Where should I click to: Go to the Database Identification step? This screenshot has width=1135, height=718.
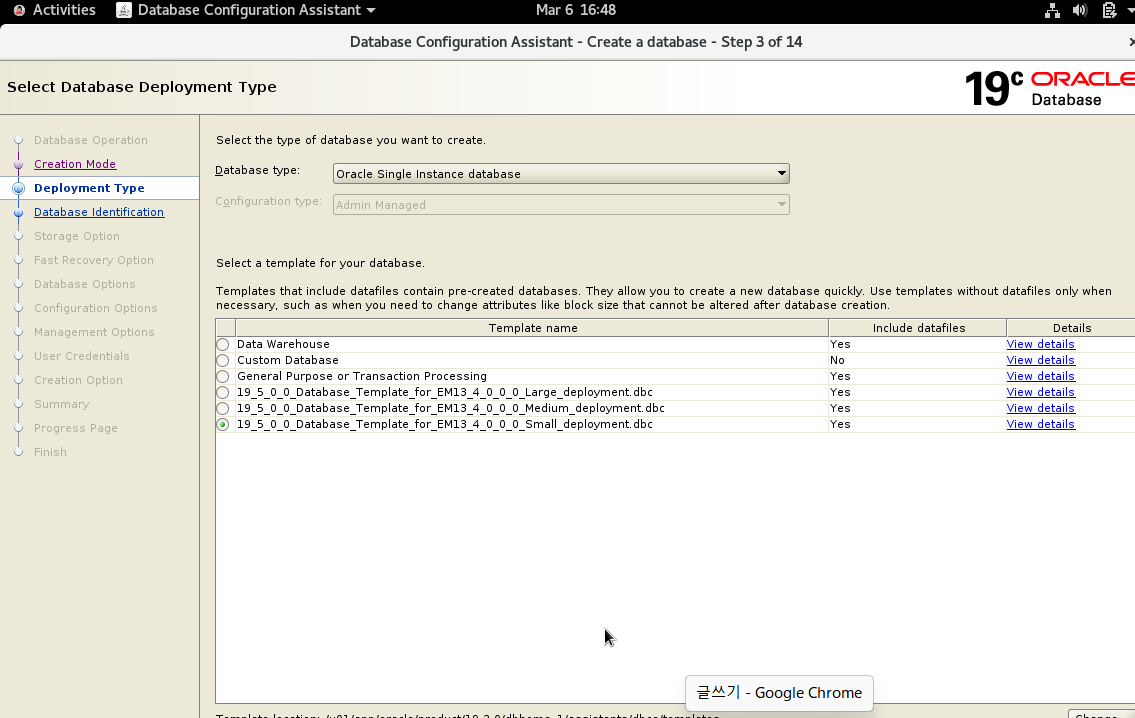pos(99,212)
